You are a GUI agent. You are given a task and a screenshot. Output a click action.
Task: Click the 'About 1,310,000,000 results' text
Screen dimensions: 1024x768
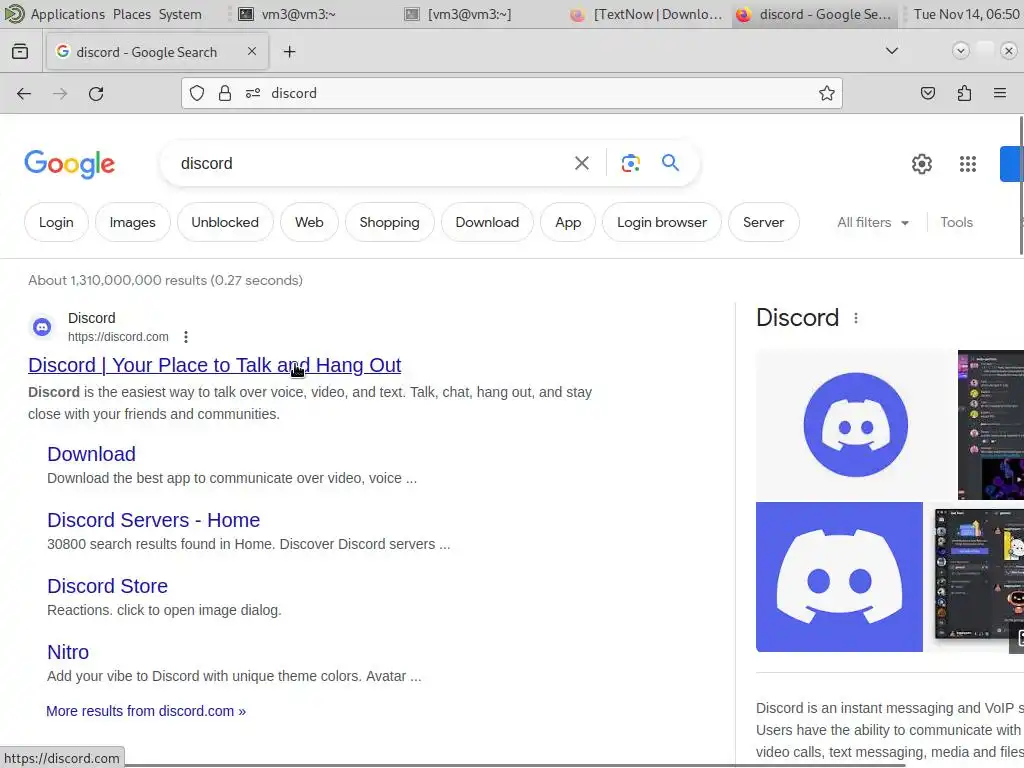pos(165,280)
